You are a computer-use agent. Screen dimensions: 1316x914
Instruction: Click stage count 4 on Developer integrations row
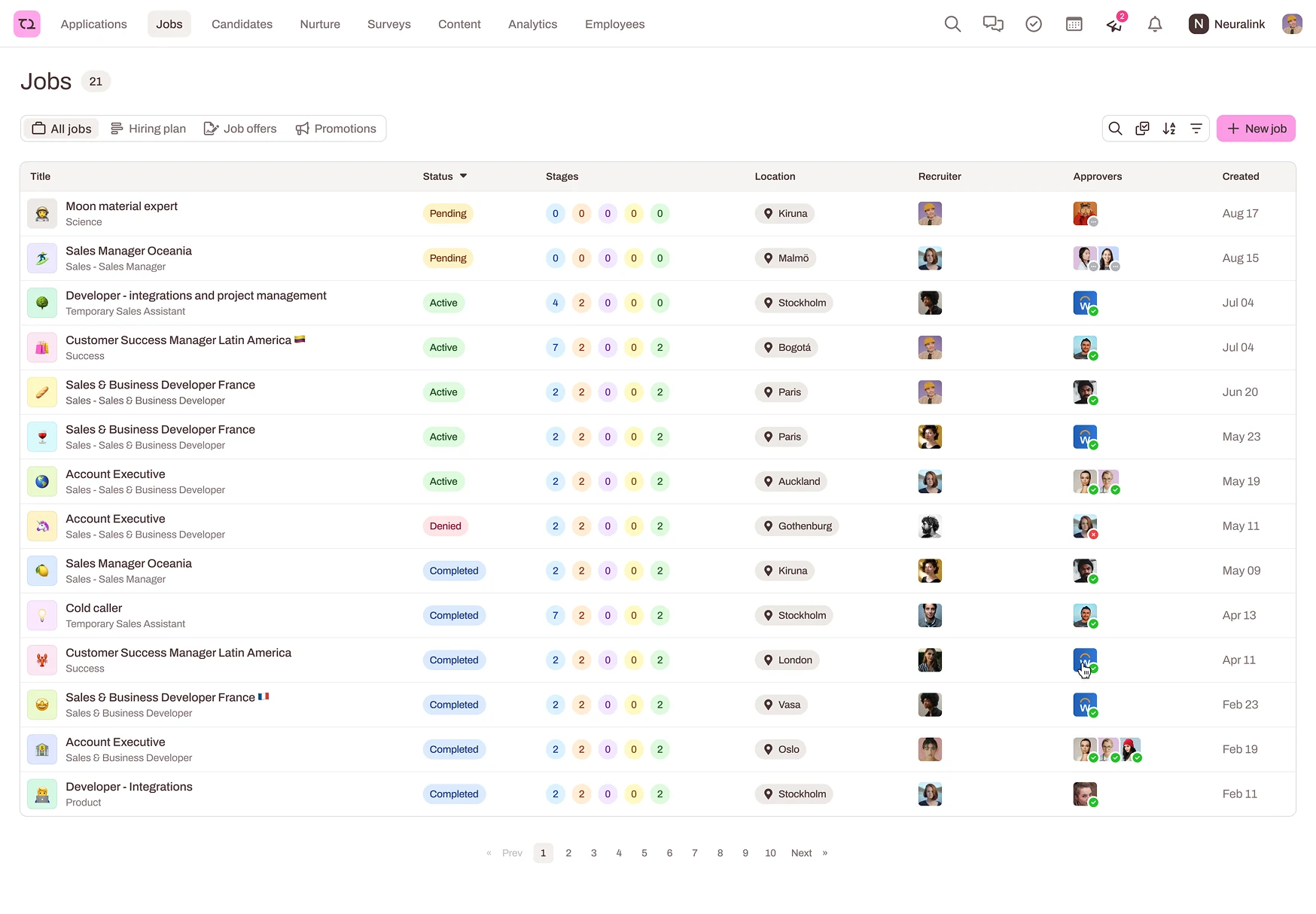tap(556, 303)
